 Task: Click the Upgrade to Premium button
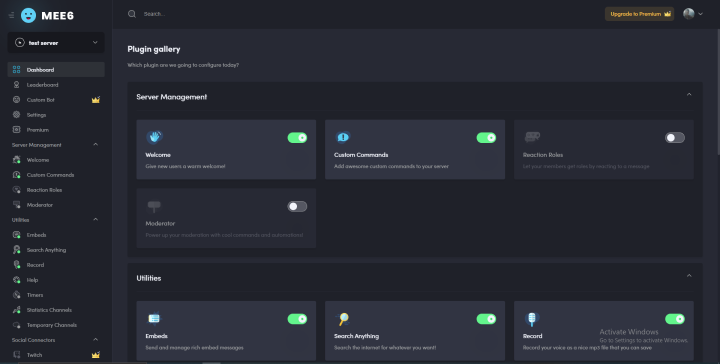[x=639, y=14]
